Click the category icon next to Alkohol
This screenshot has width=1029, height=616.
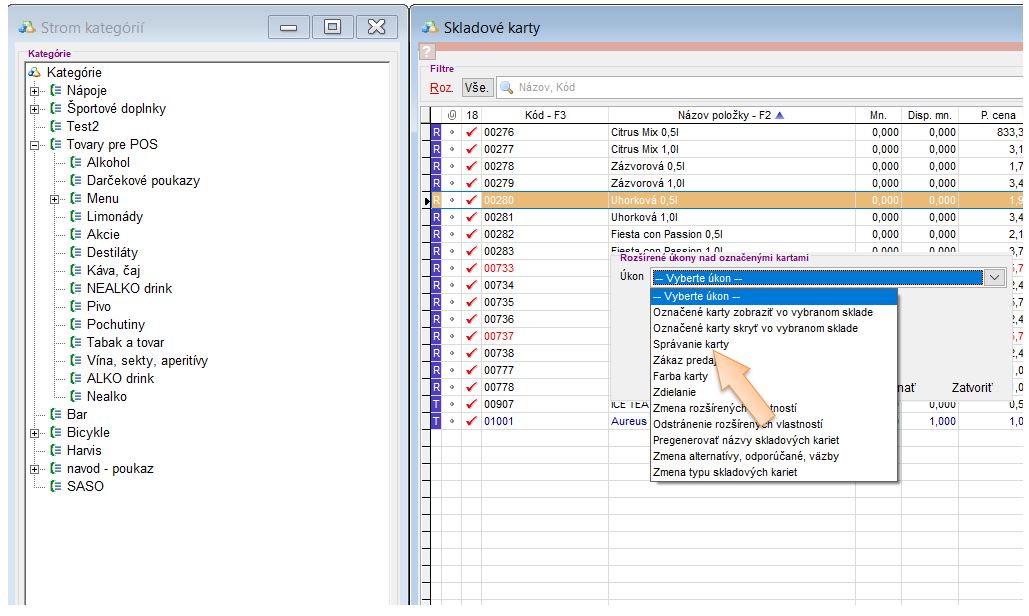(x=76, y=162)
